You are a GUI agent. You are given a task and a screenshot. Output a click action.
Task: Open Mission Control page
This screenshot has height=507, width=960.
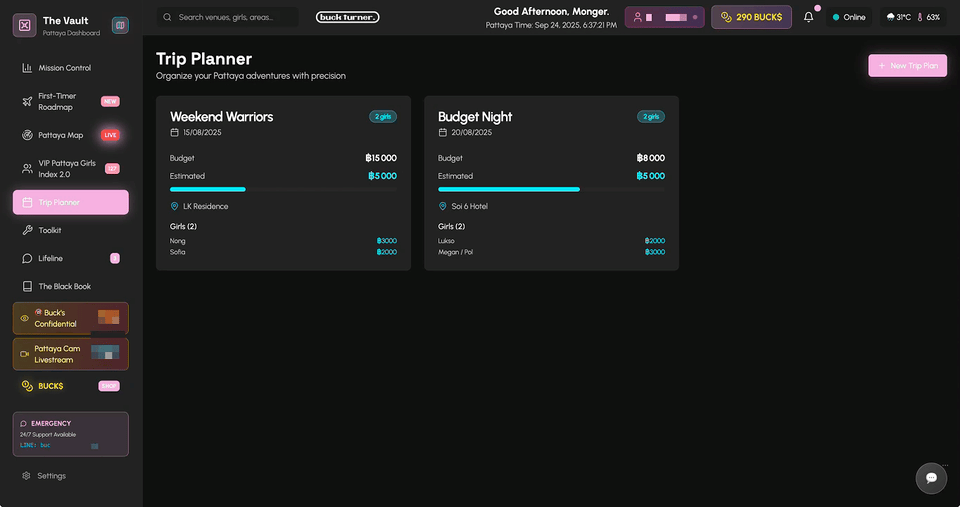coord(64,68)
